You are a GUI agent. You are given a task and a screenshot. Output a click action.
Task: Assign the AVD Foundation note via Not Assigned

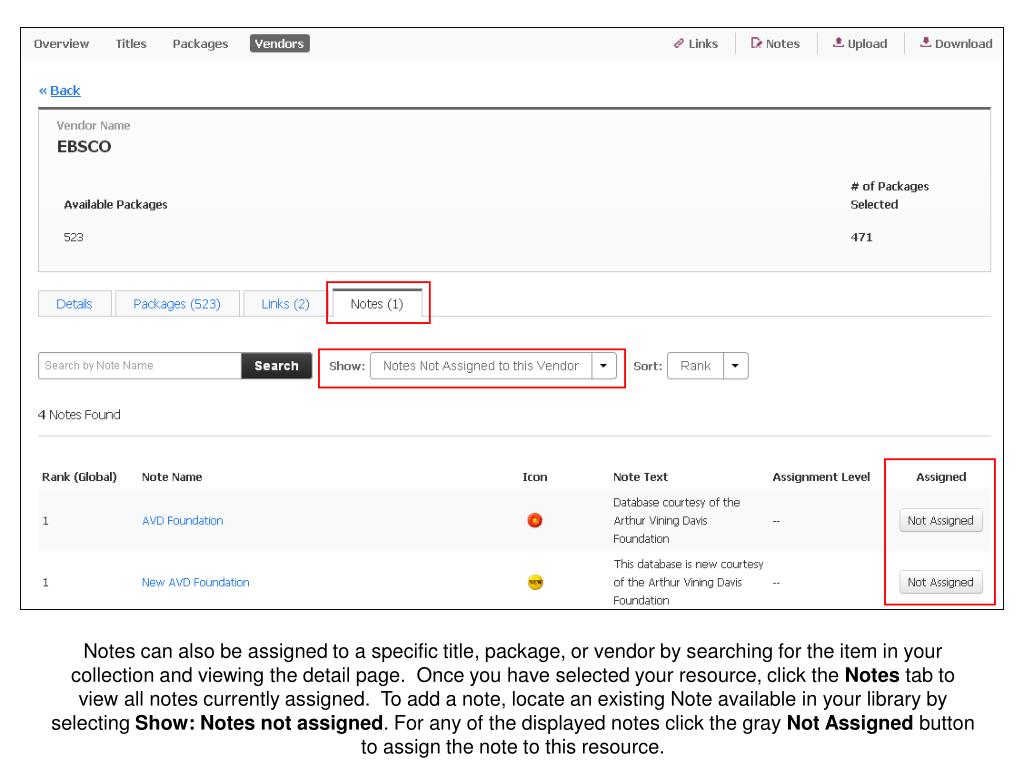[x=940, y=520]
